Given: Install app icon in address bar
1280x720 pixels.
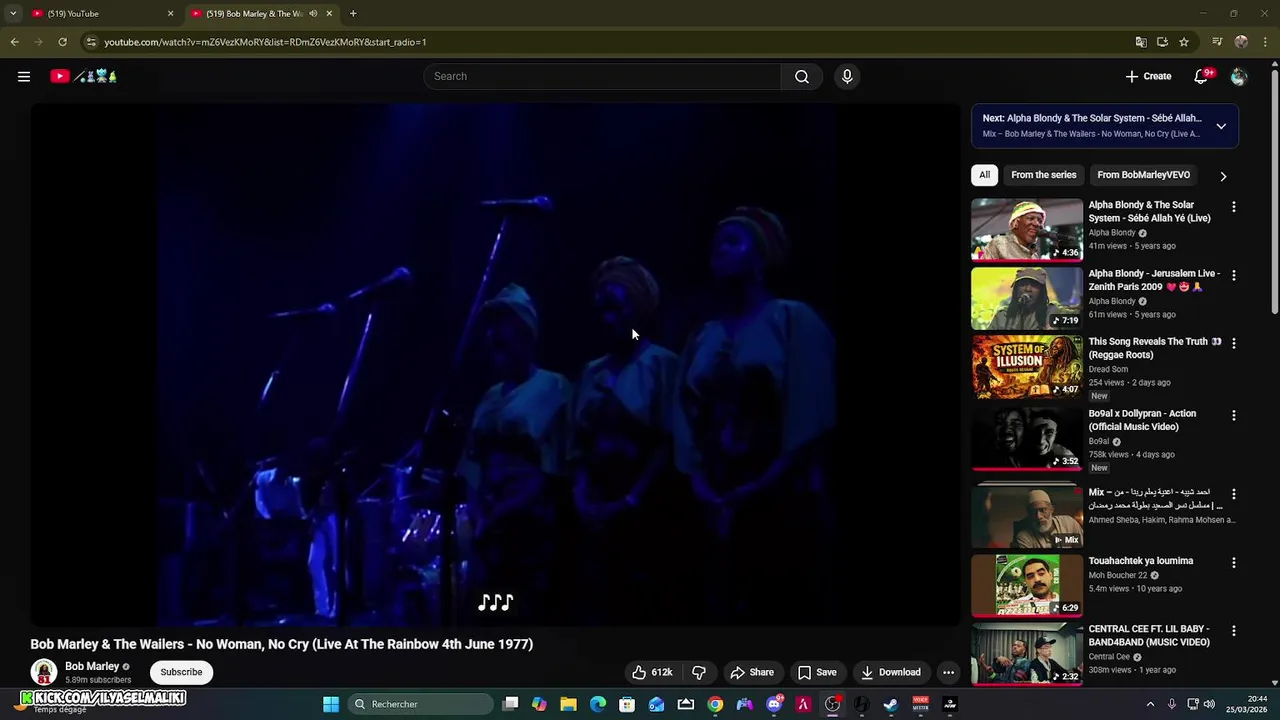Looking at the screenshot, I should tap(1162, 42).
